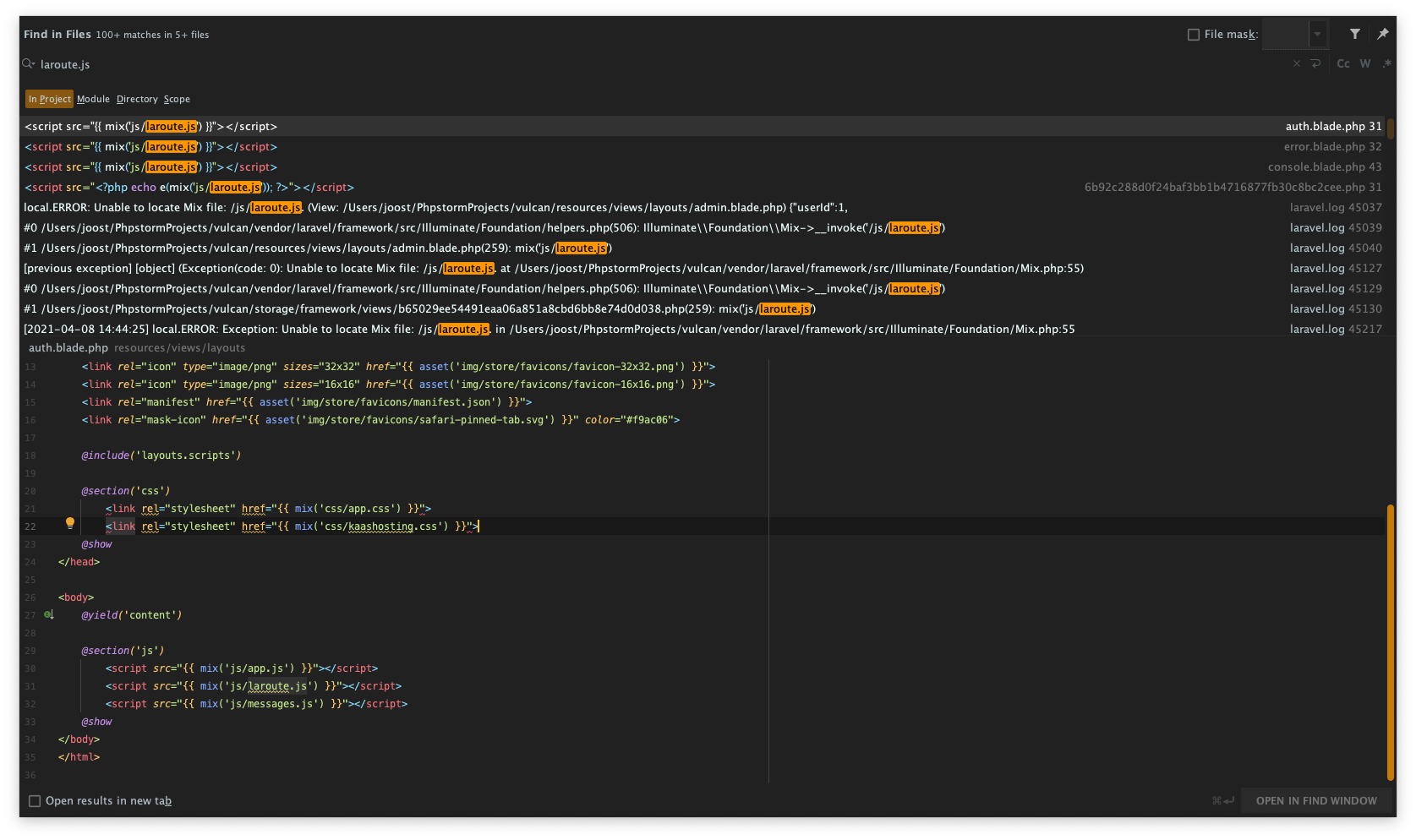This screenshot has height=840, width=1416.
Task: Toggle the Words (W) search option
Action: [x=1365, y=64]
